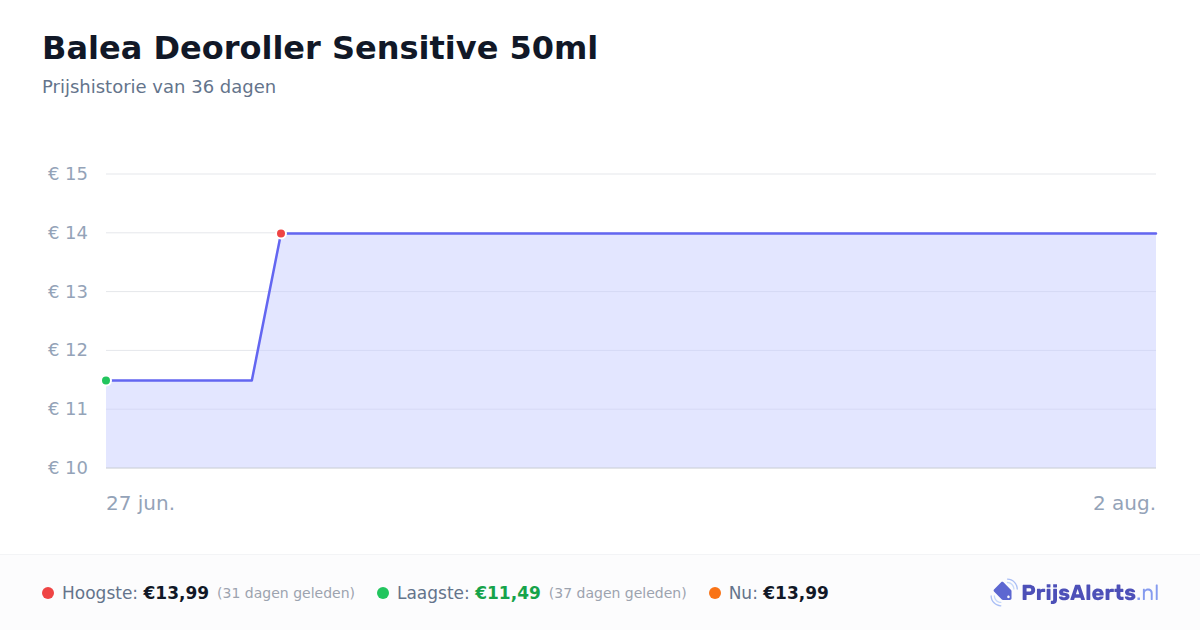
Task: Click the orange Nu legend dot
Action: 715,593
